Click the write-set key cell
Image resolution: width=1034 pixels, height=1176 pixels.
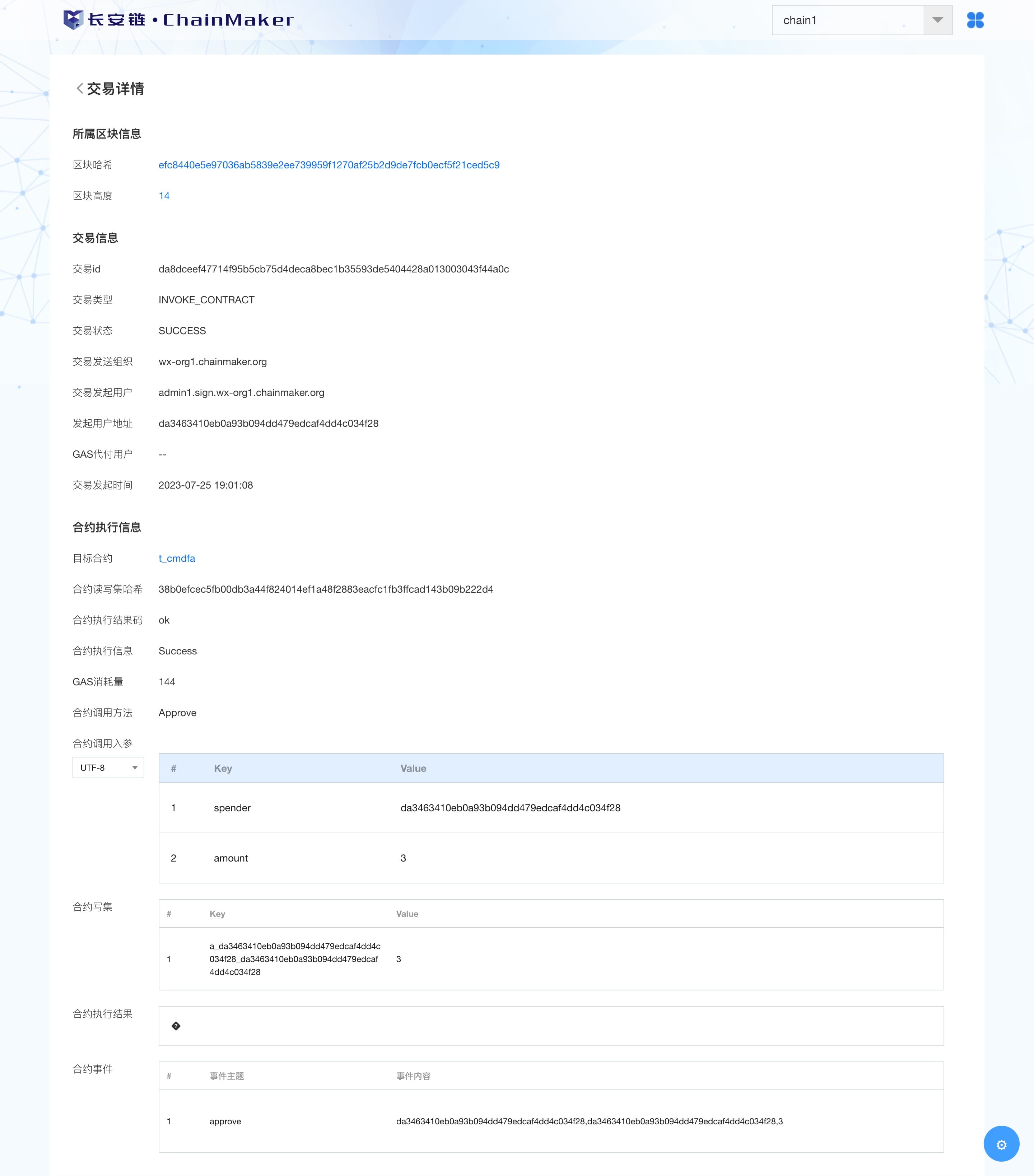coord(295,958)
